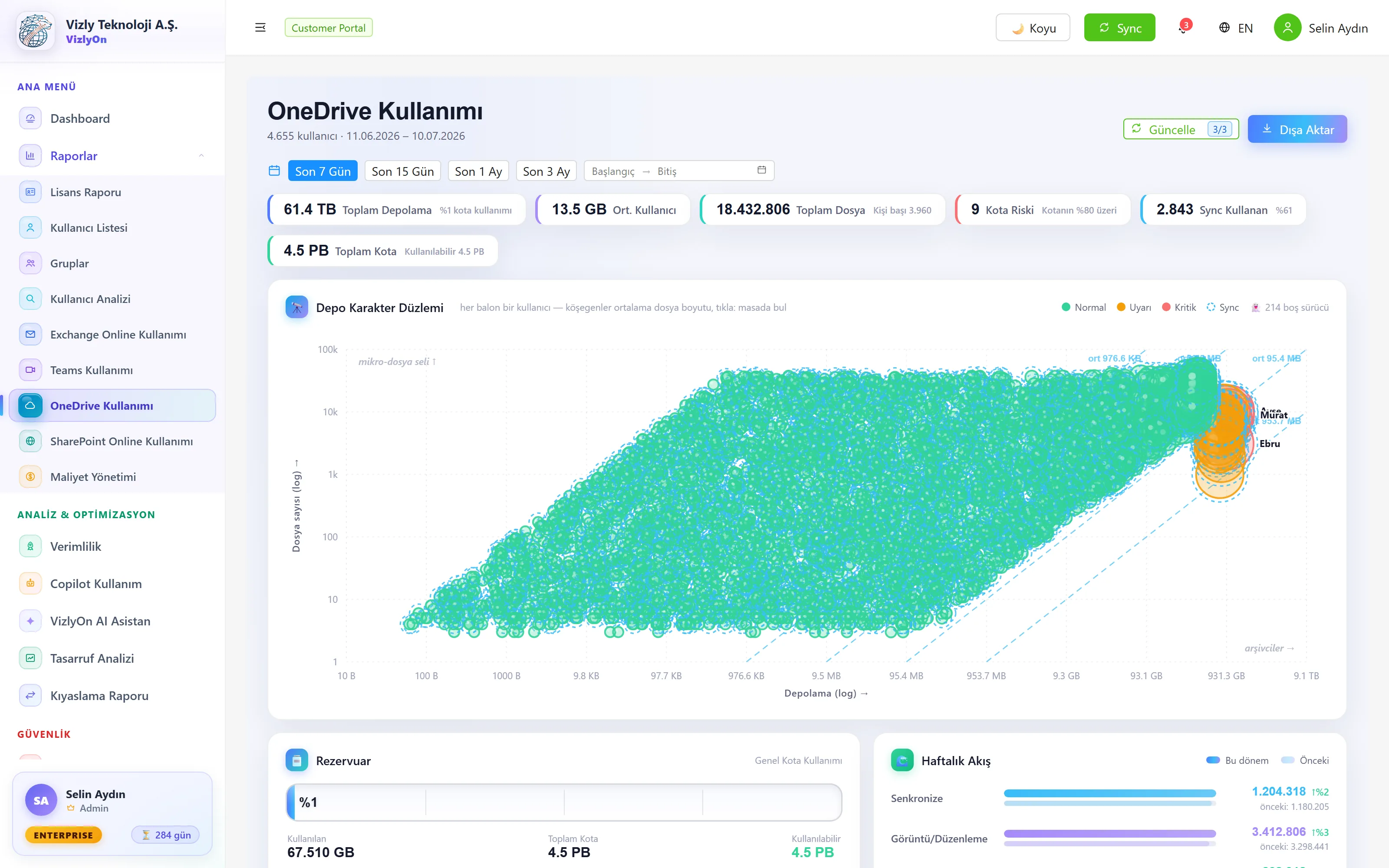Click the 4.5 PB Toplam Kota card
This screenshot has height=868, width=1389.
383,251
